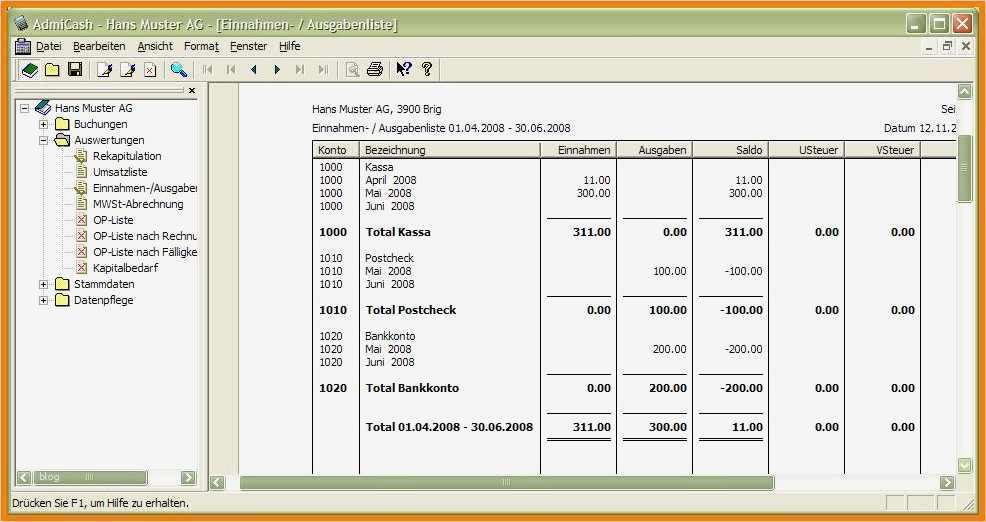
Task: Open the Rekapitulation report
Action: tap(127, 156)
